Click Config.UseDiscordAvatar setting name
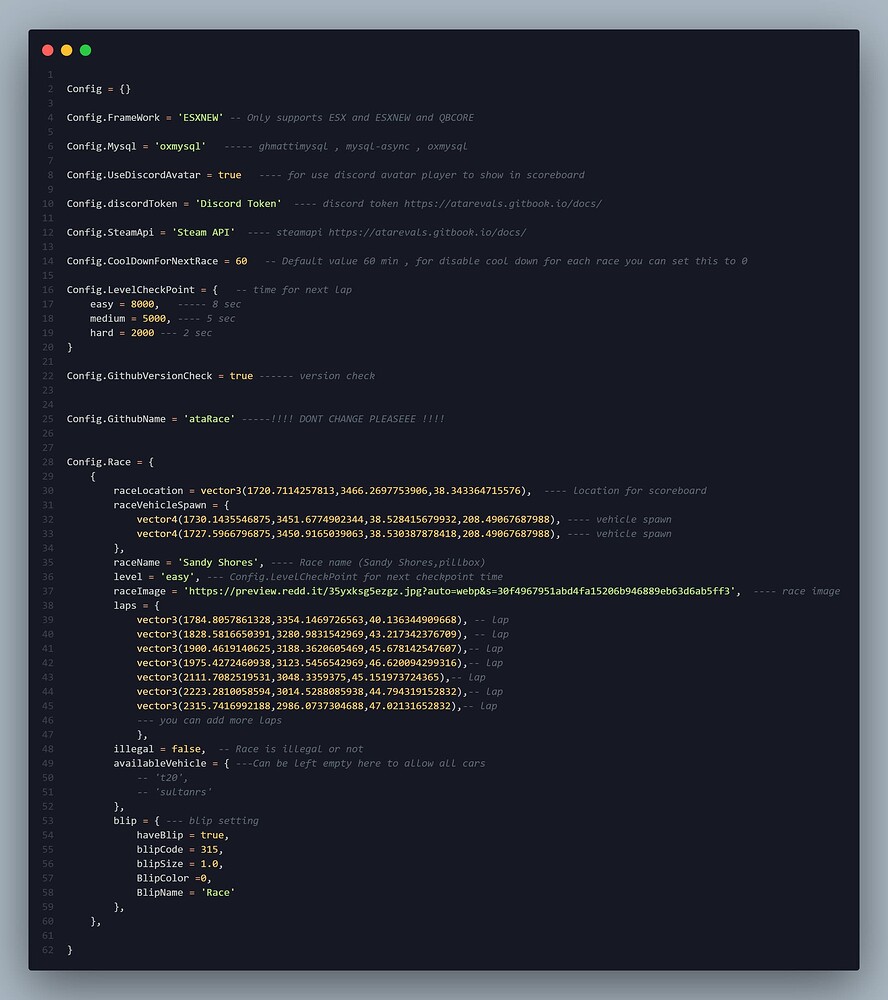Viewport: 888px width, 1000px height. click(133, 175)
